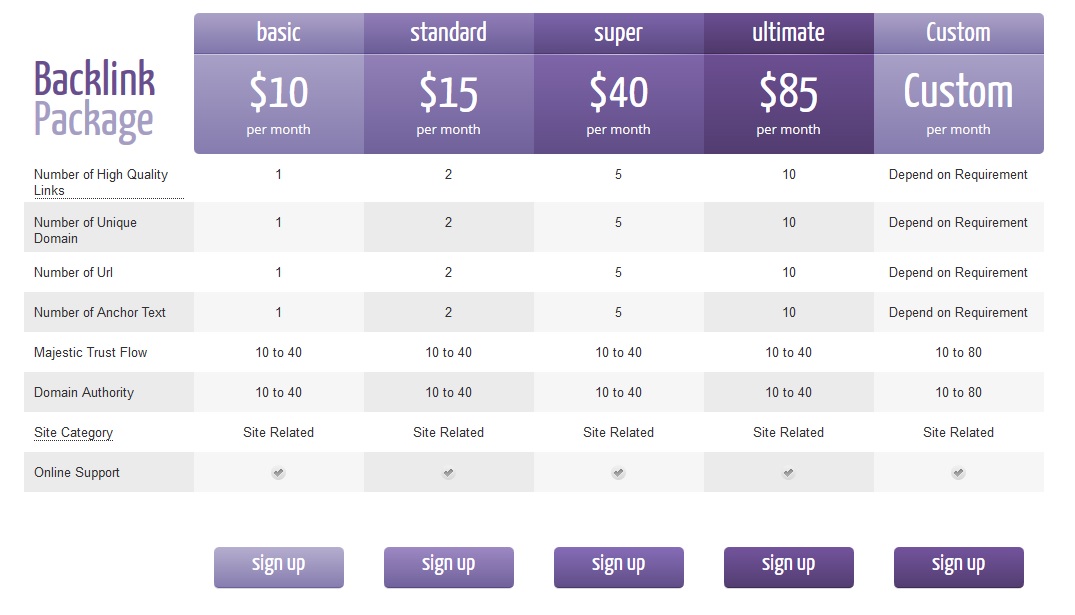Sign up for the ultimate package
The image size is (1075, 615).
[x=788, y=567]
